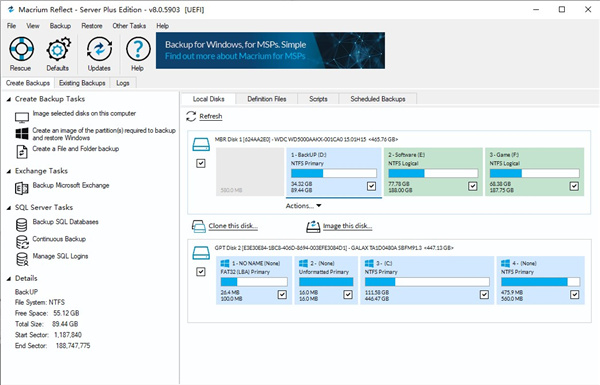Viewport: 600px width, 385px height.
Task: Click Backup Microsoft Exchange link text
Action: tap(71, 185)
